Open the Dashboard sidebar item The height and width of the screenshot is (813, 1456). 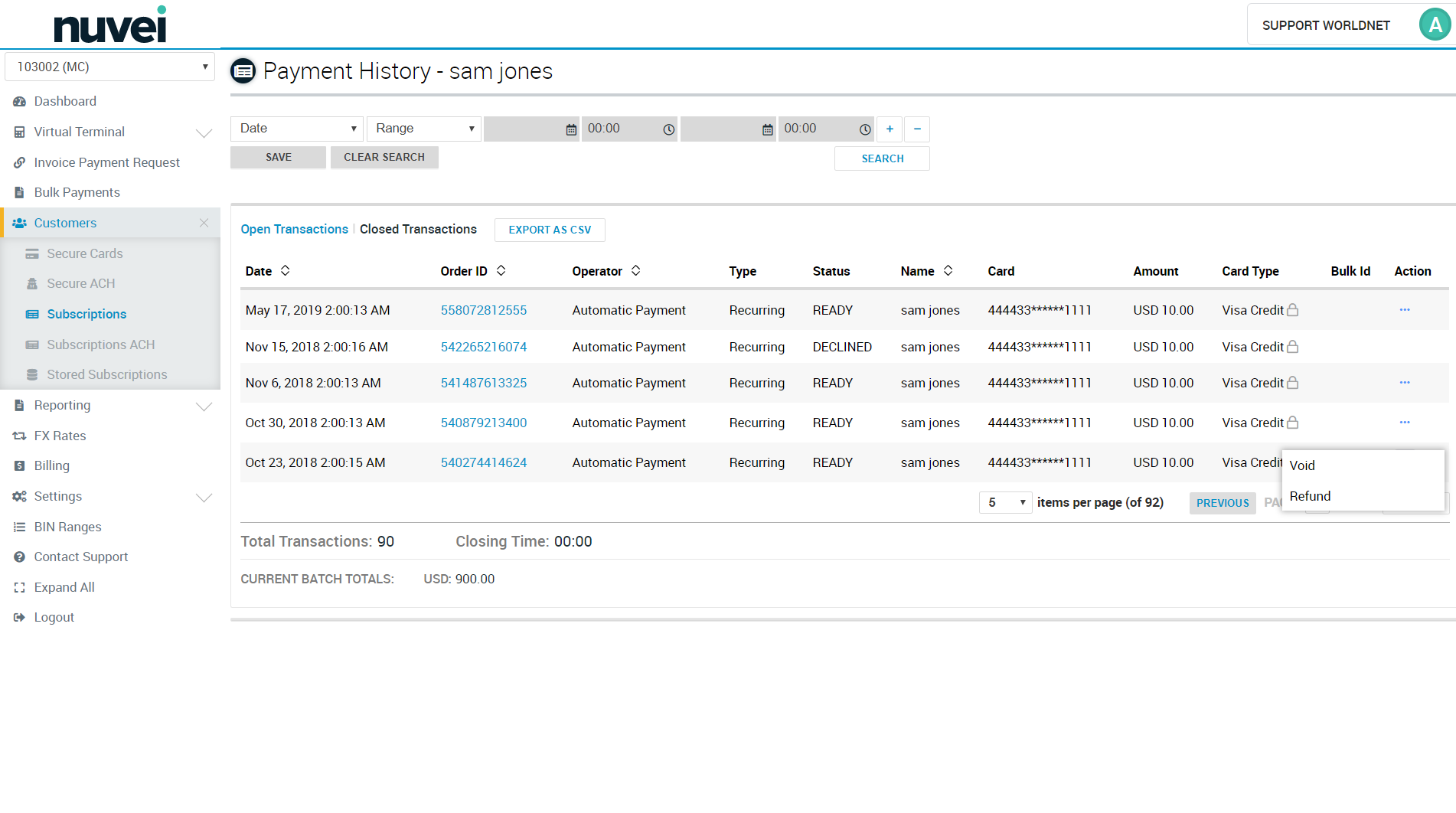(x=65, y=101)
